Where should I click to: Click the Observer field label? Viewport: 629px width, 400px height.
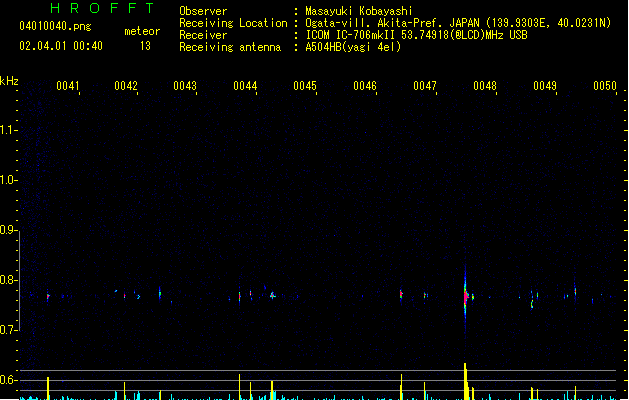tap(203, 11)
